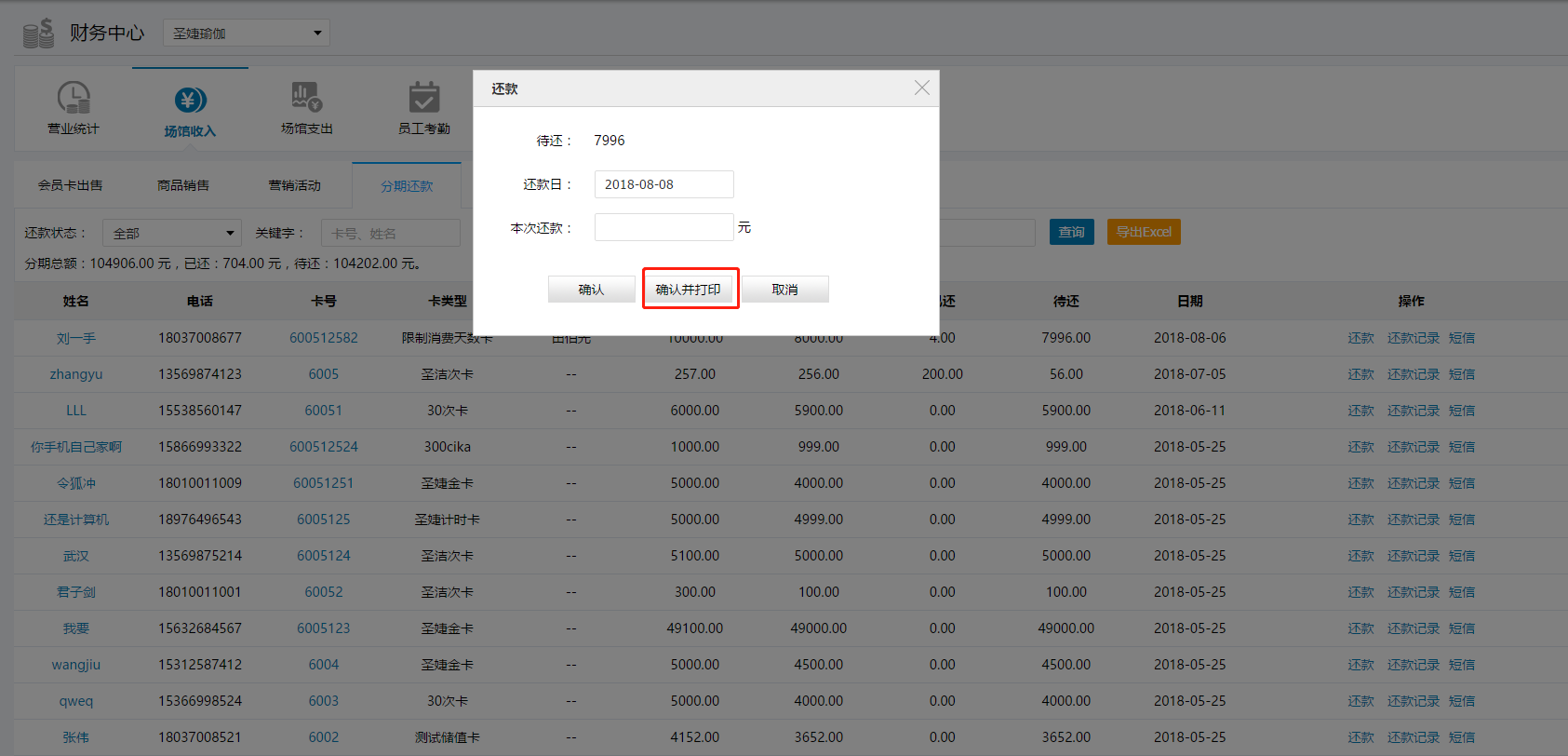1568x756 pixels.
Task: Switch to the 营销活动 tab
Action: coord(295,185)
